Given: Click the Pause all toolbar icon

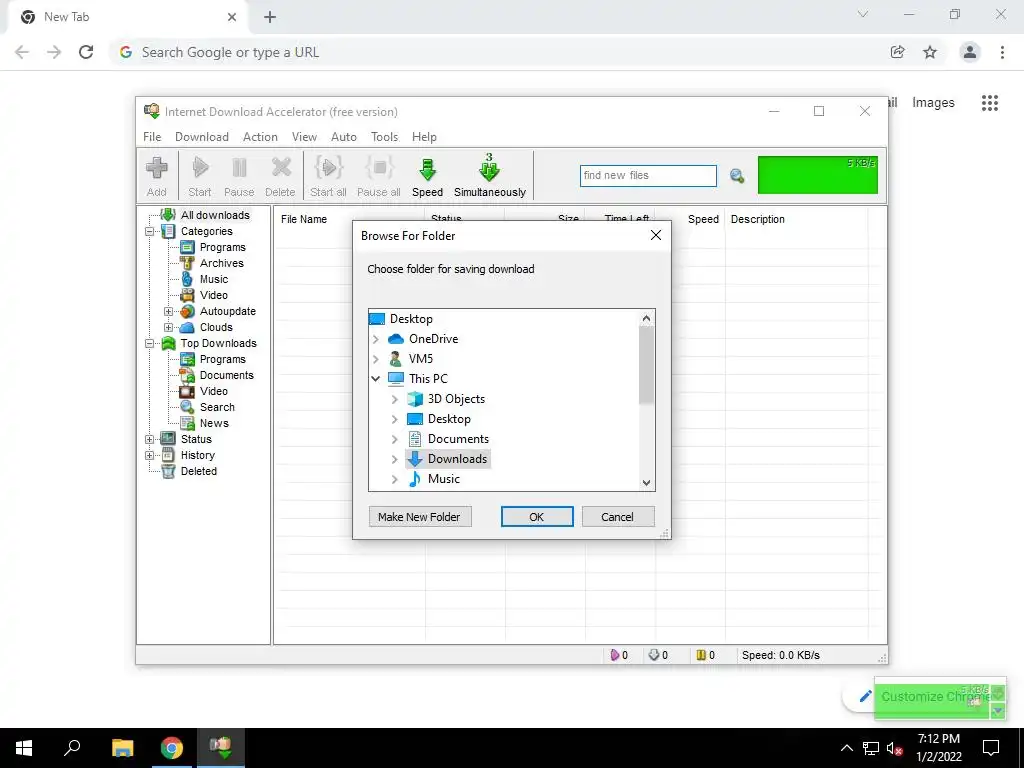Looking at the screenshot, I should tap(379, 176).
